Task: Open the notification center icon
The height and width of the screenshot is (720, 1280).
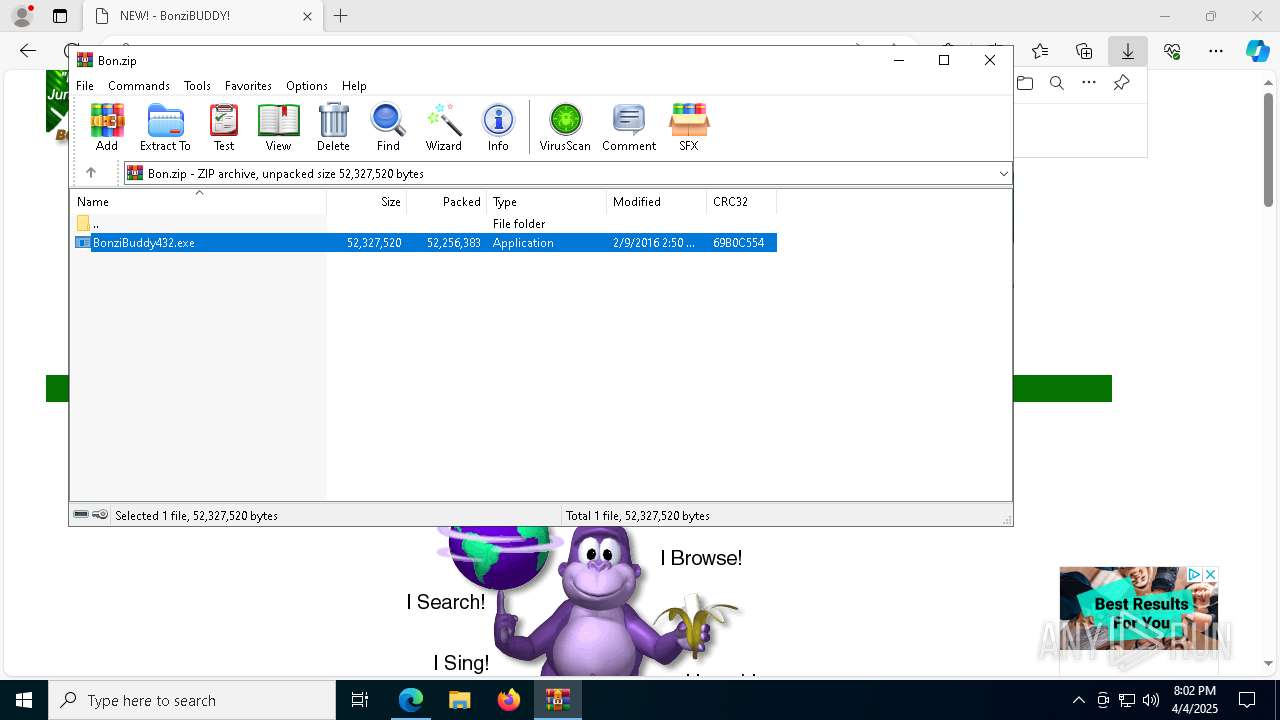Action: coord(1247,700)
